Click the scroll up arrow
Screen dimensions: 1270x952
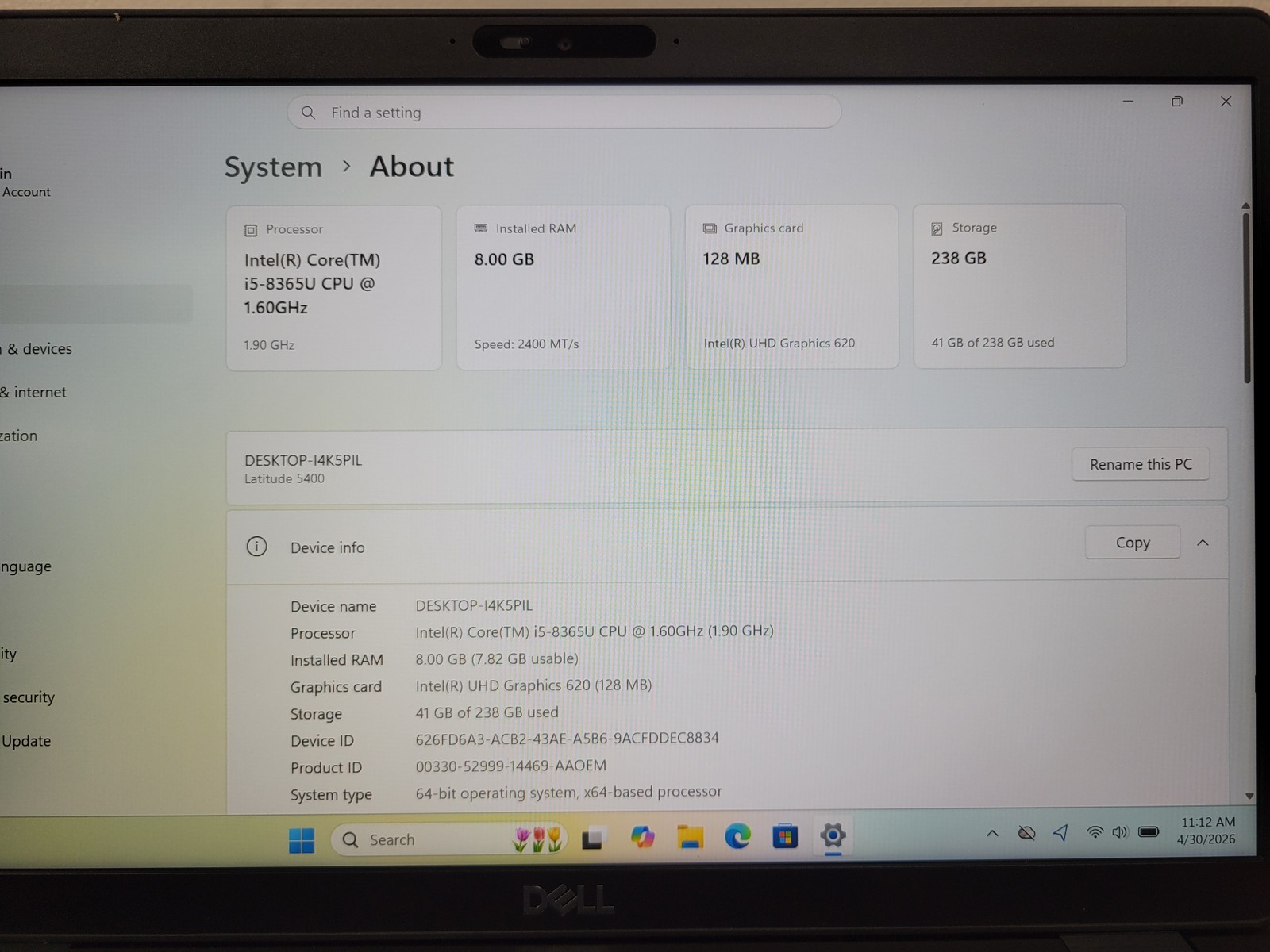pos(1246,205)
